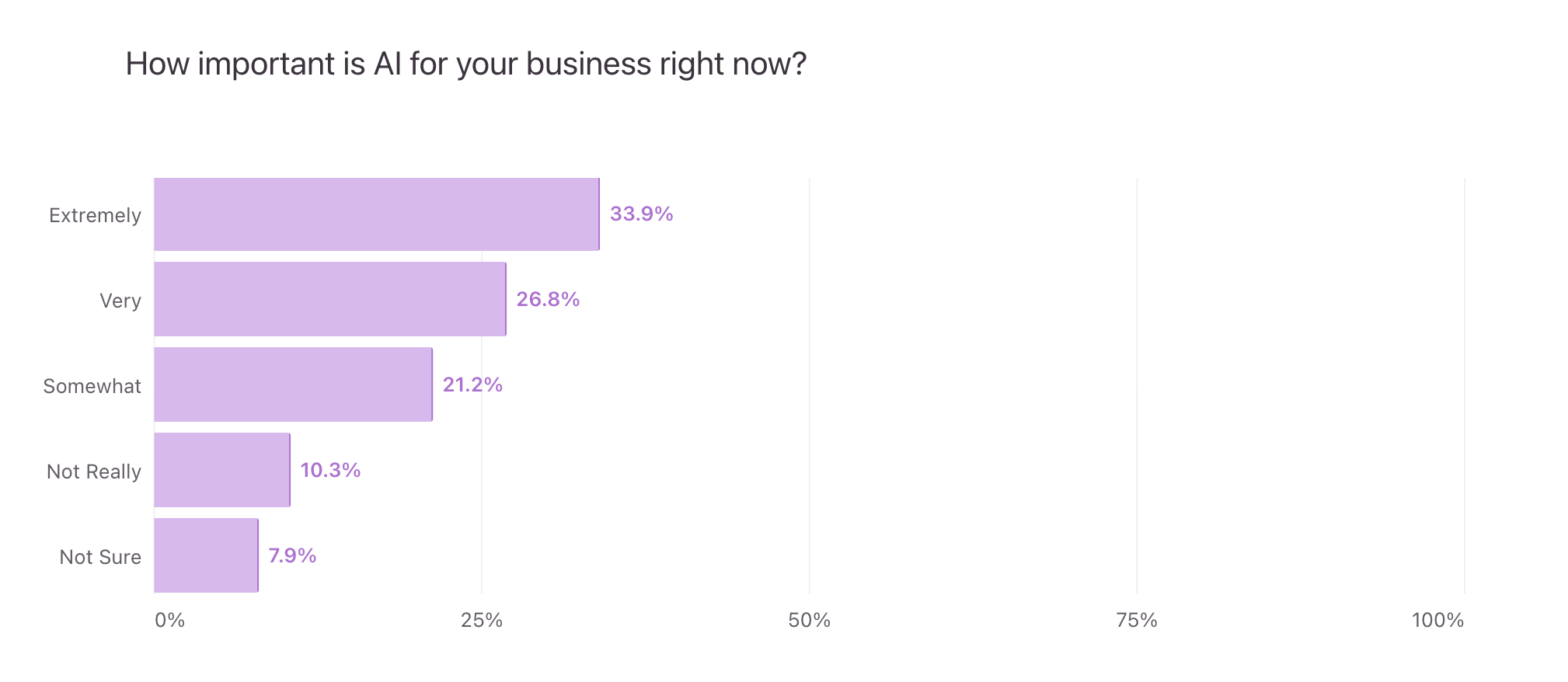Click the 10.3% value label
Screen dimensions: 1568x682
point(330,470)
